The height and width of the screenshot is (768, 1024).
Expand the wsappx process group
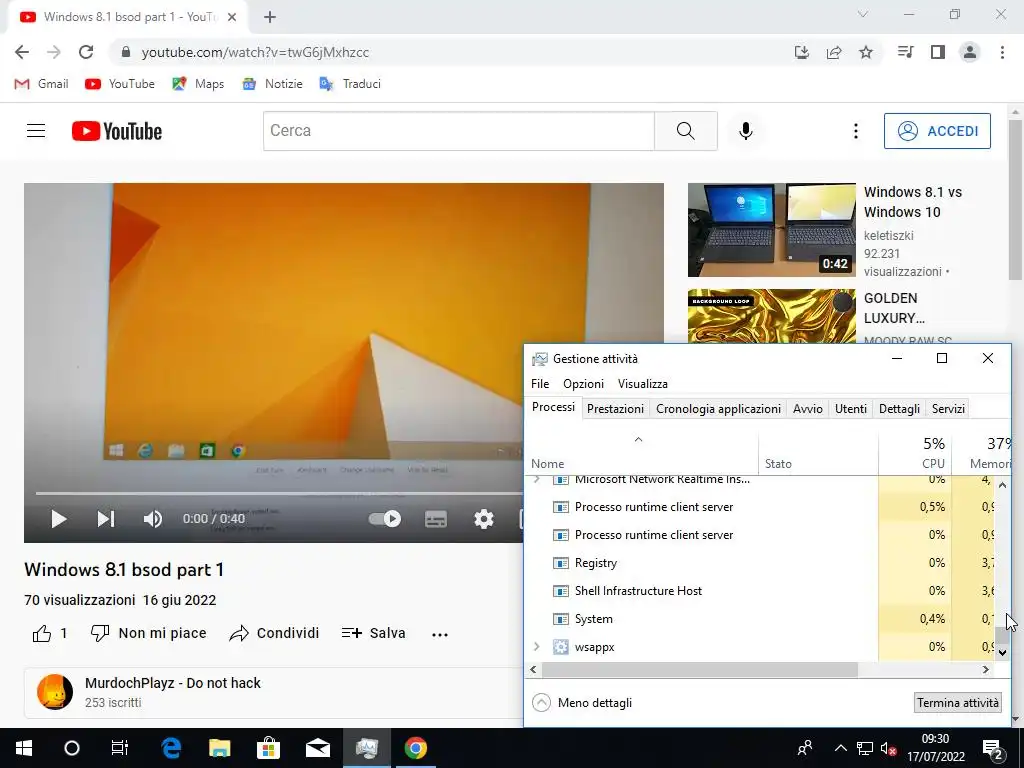click(x=537, y=647)
